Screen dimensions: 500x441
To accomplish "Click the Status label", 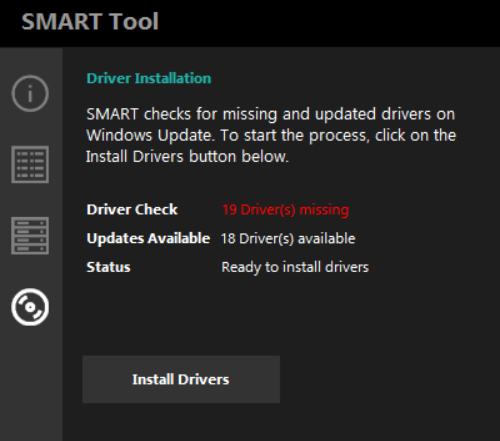I will [108, 267].
